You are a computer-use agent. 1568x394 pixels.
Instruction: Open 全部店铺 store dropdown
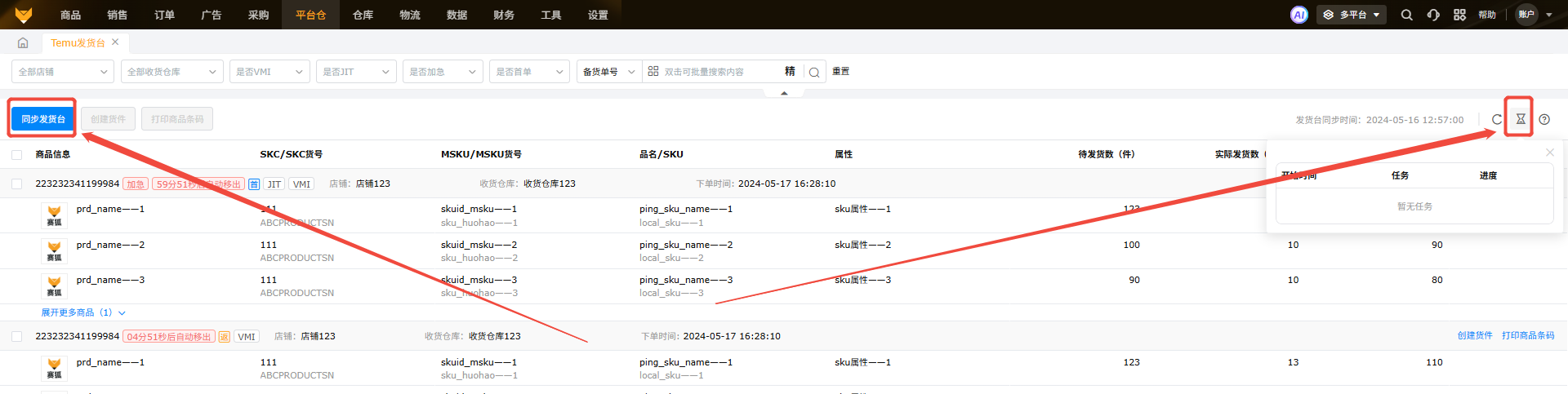63,72
